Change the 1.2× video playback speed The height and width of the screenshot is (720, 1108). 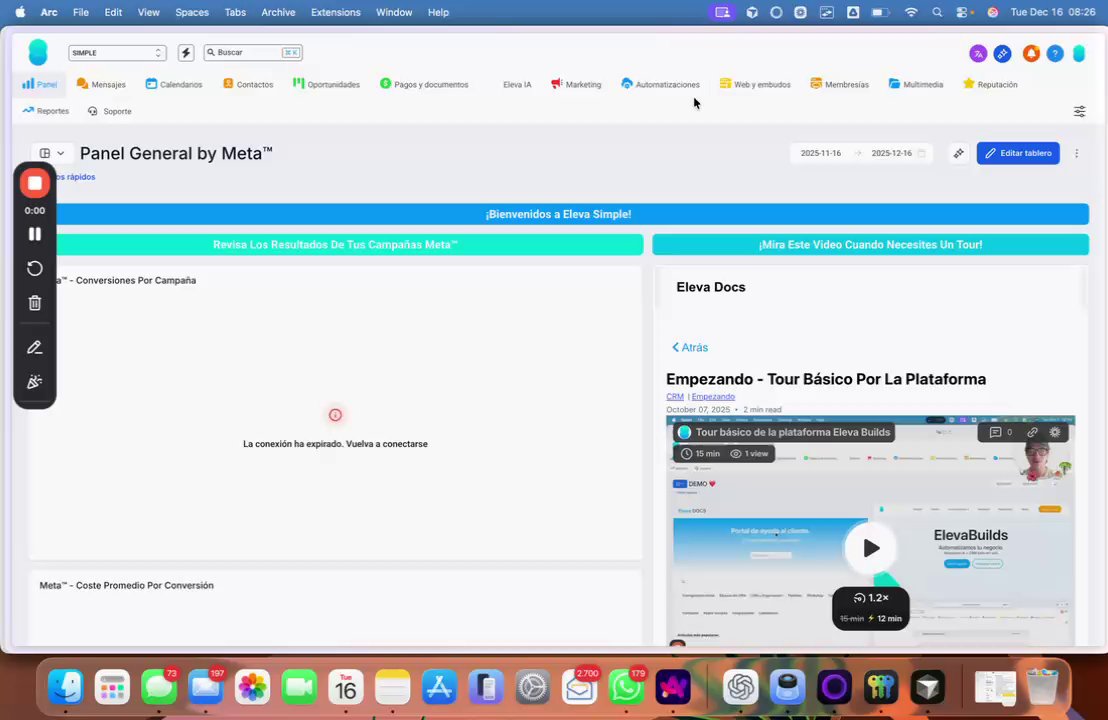coord(871,598)
